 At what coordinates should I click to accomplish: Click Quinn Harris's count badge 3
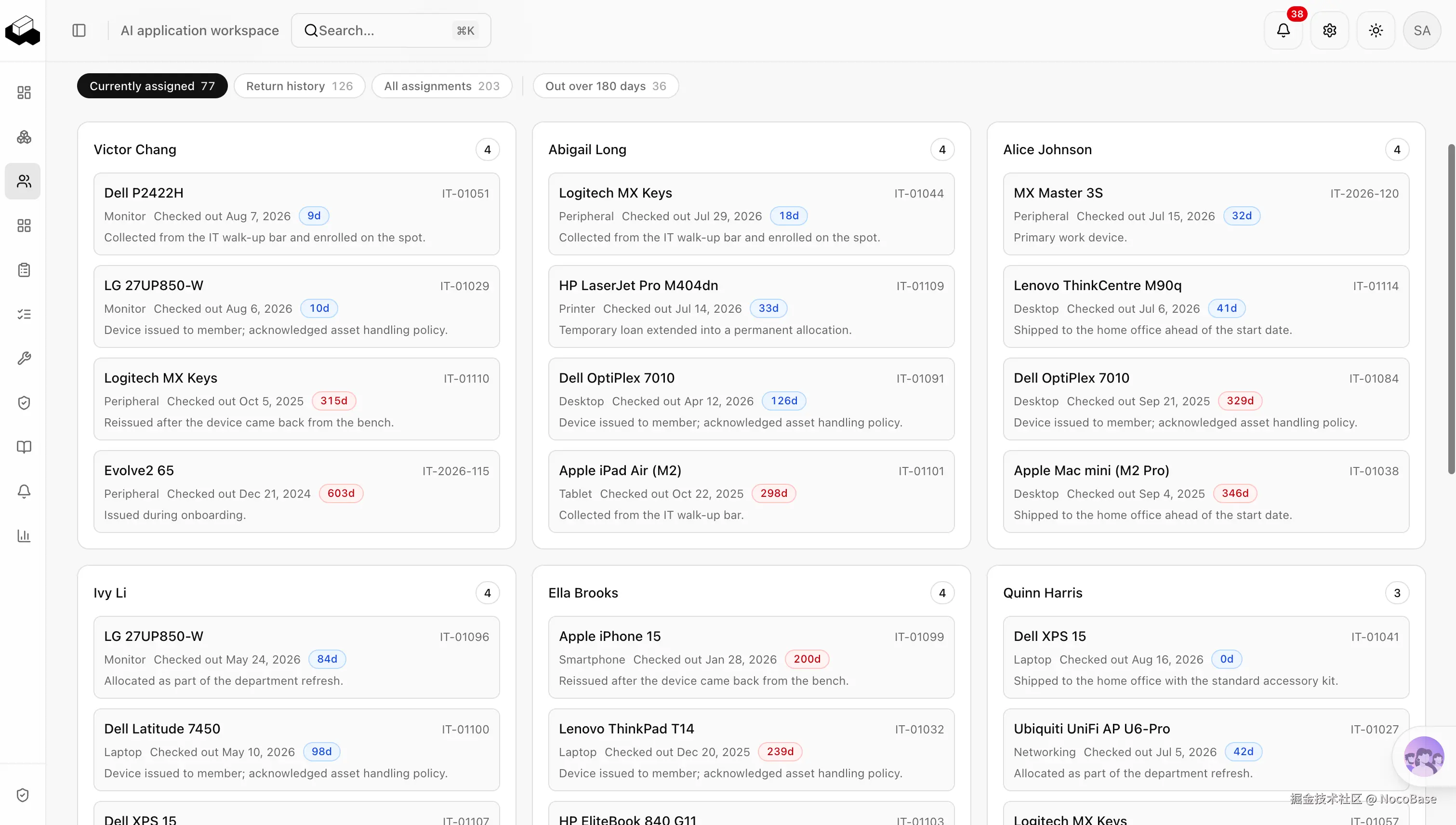click(x=1397, y=593)
